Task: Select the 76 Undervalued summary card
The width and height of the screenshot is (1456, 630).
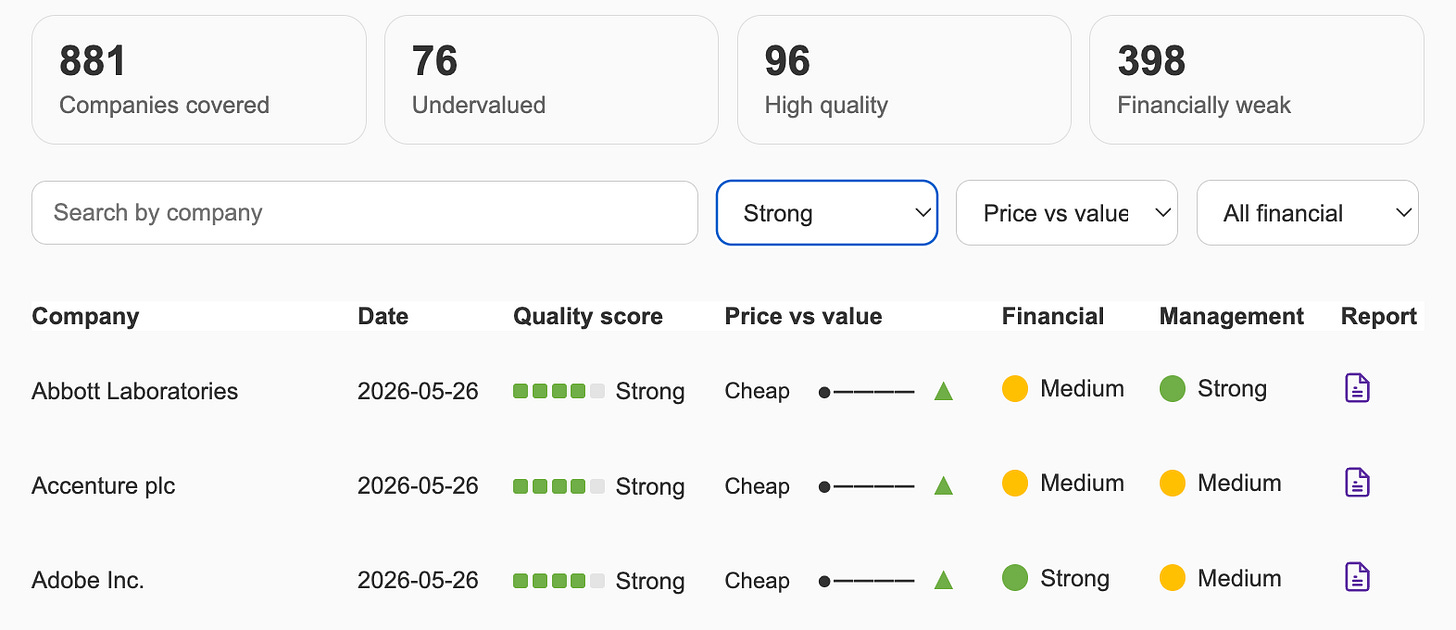Action: tap(551, 80)
